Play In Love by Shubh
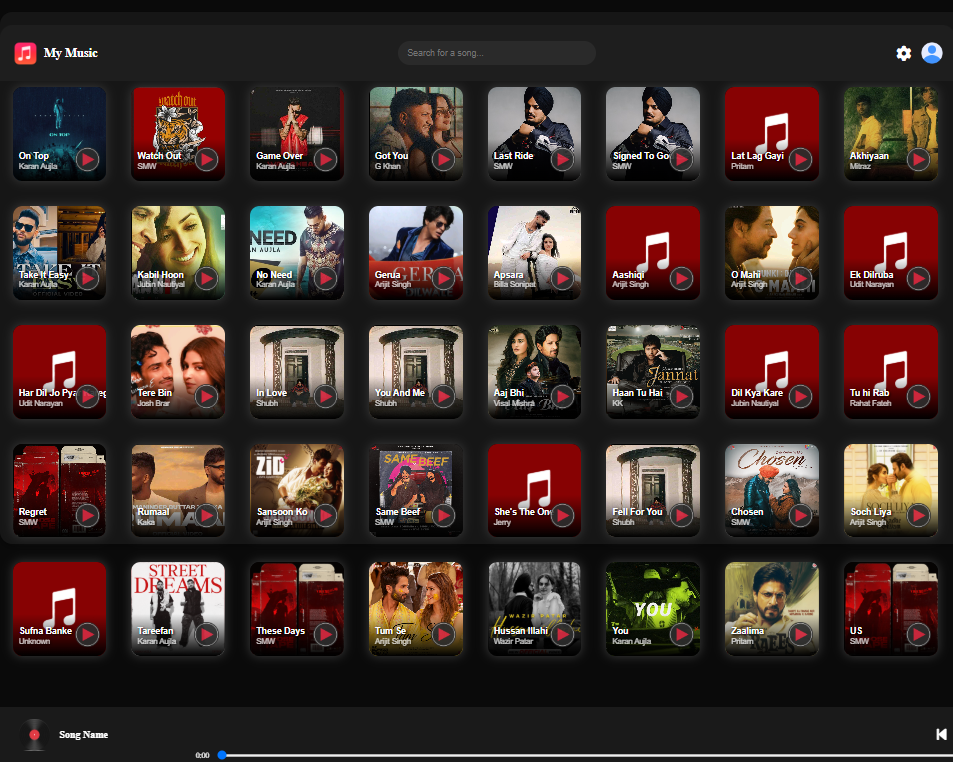Viewport: 953px width, 762px height. point(325,397)
